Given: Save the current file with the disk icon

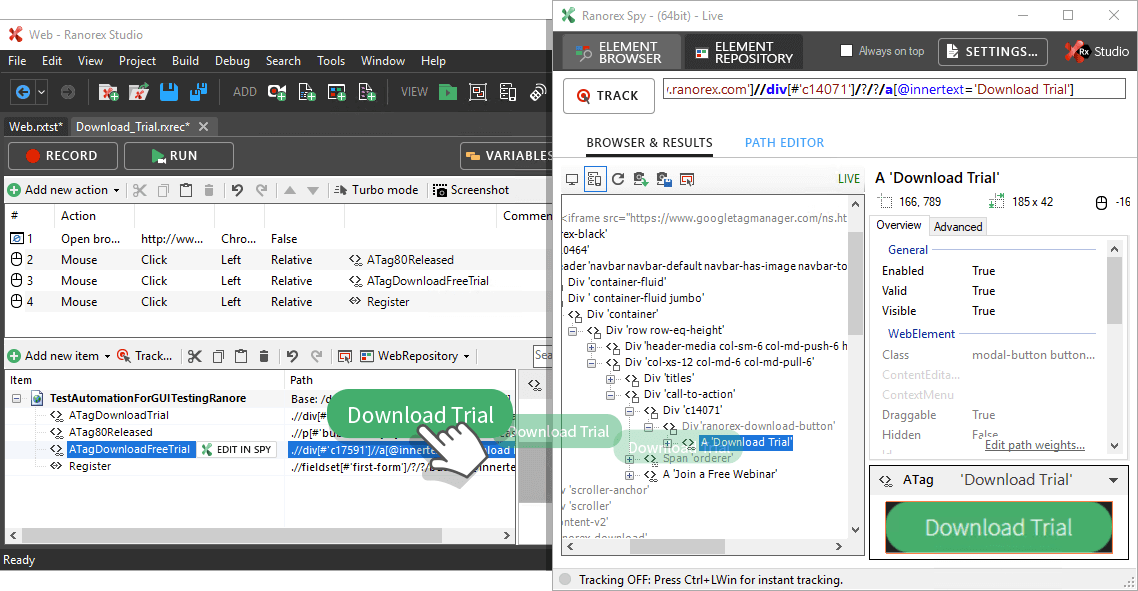Looking at the screenshot, I should pyautogui.click(x=169, y=92).
